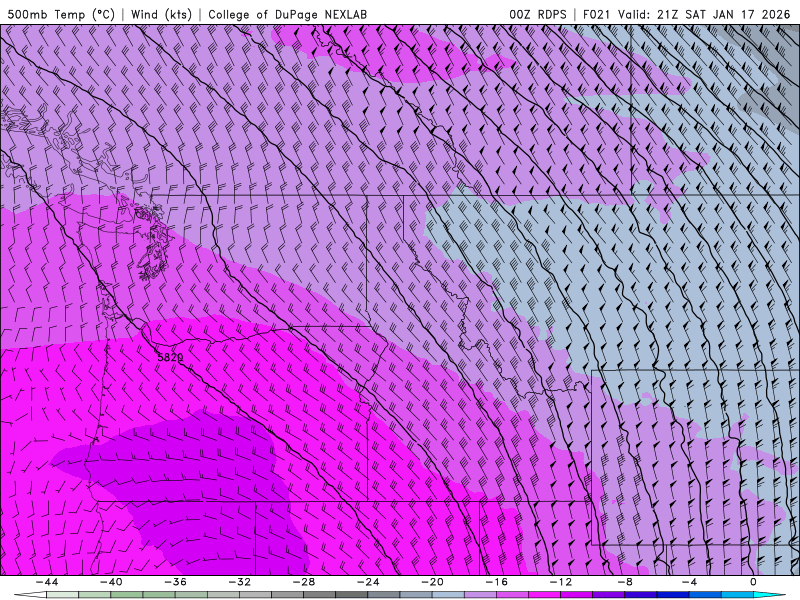Click the '-40' color scale label
Viewport: 800px width, 600px height.
pyautogui.click(x=111, y=582)
